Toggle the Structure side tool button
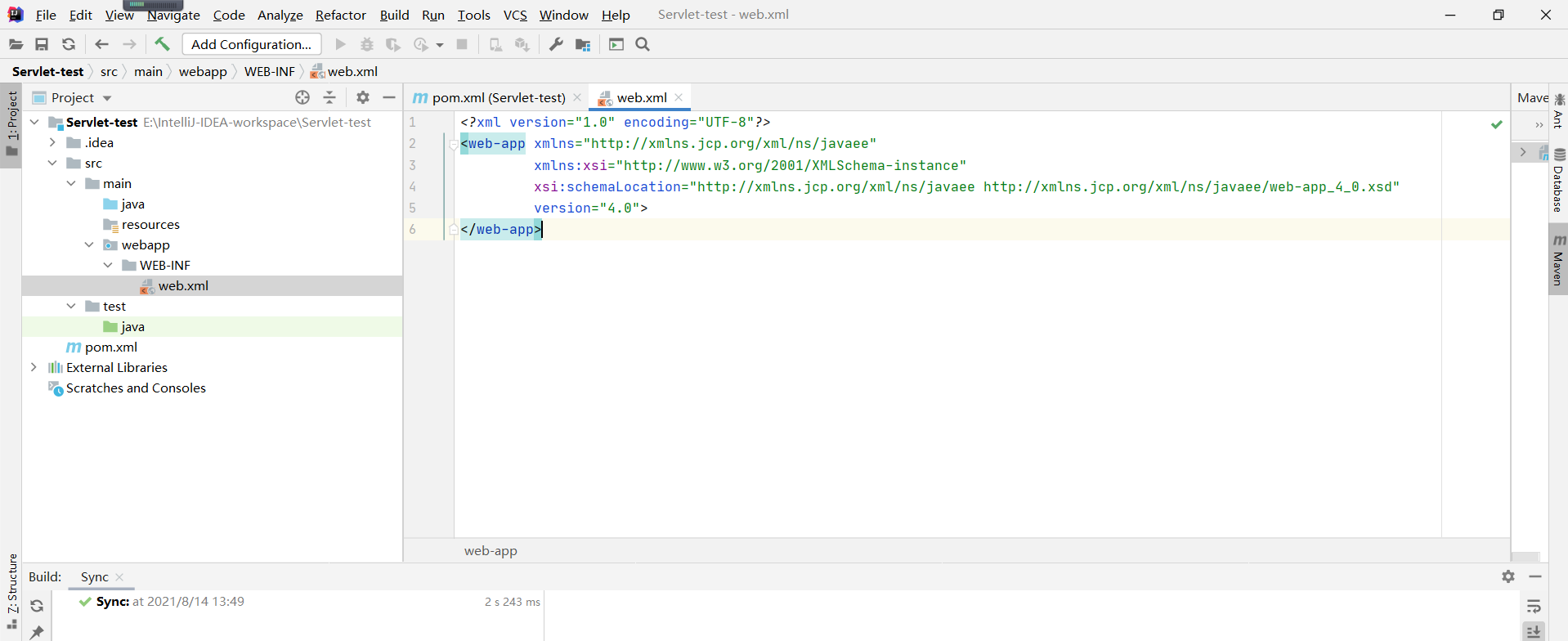This screenshot has height=641, width=1568. tap(11, 590)
